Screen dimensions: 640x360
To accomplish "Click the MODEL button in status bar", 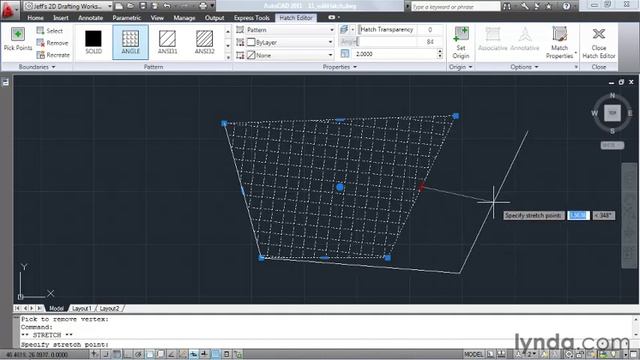I will click(473, 354).
